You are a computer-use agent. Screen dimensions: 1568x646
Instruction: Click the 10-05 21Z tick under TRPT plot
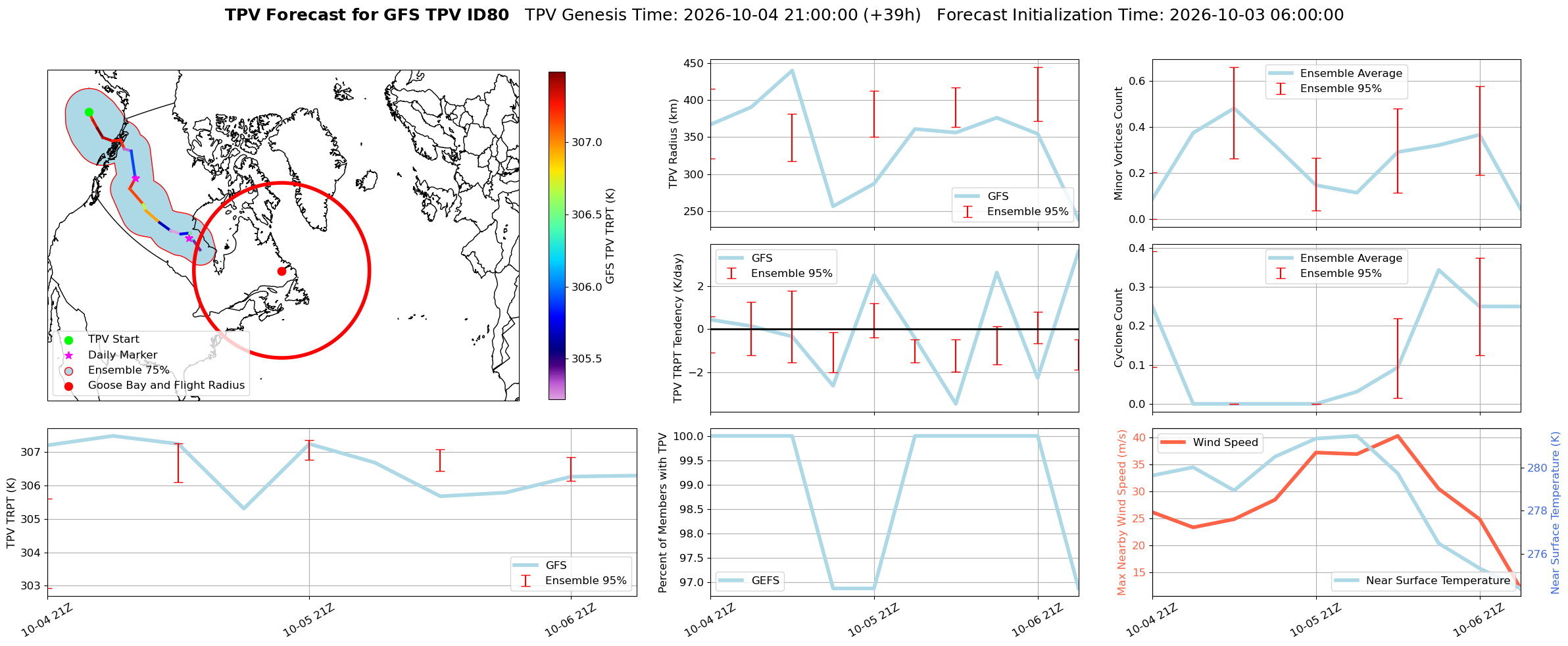[x=308, y=620]
